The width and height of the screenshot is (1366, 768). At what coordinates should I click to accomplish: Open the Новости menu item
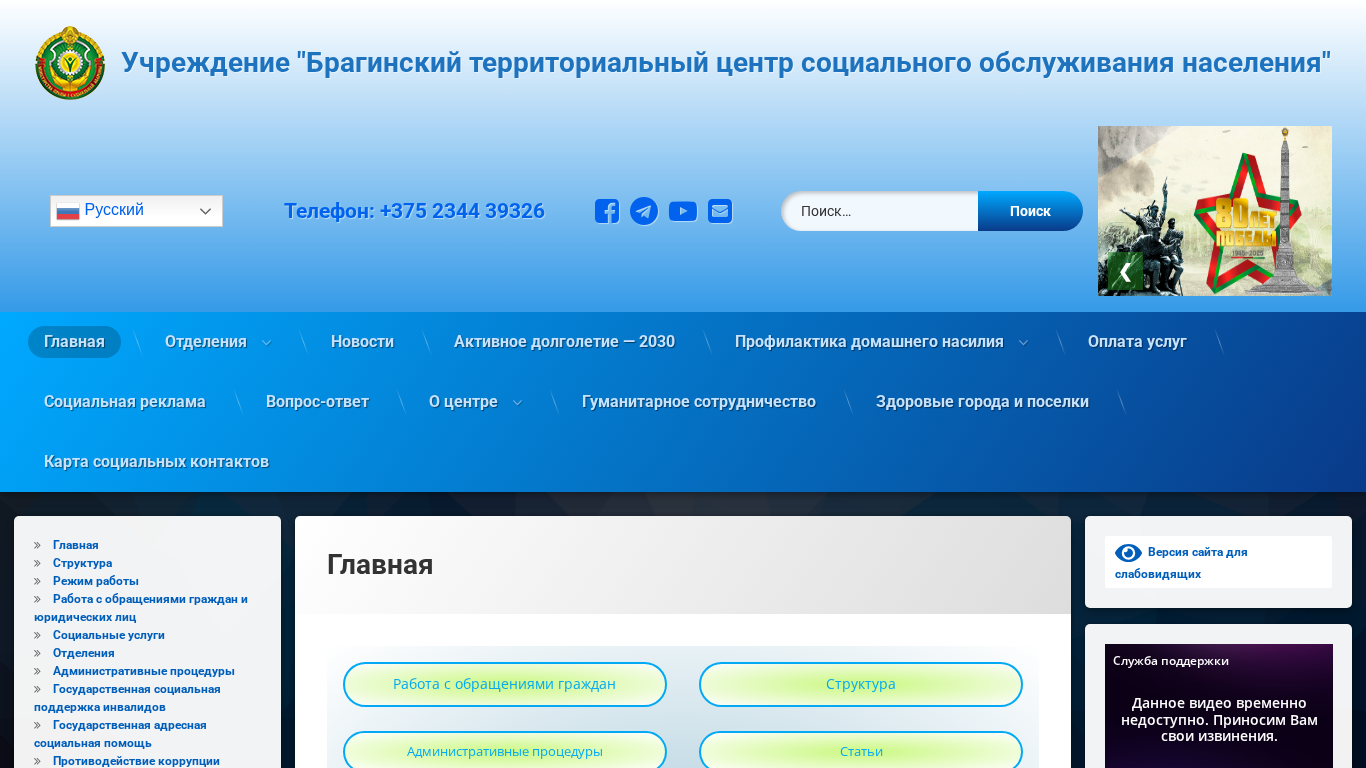[x=362, y=342]
